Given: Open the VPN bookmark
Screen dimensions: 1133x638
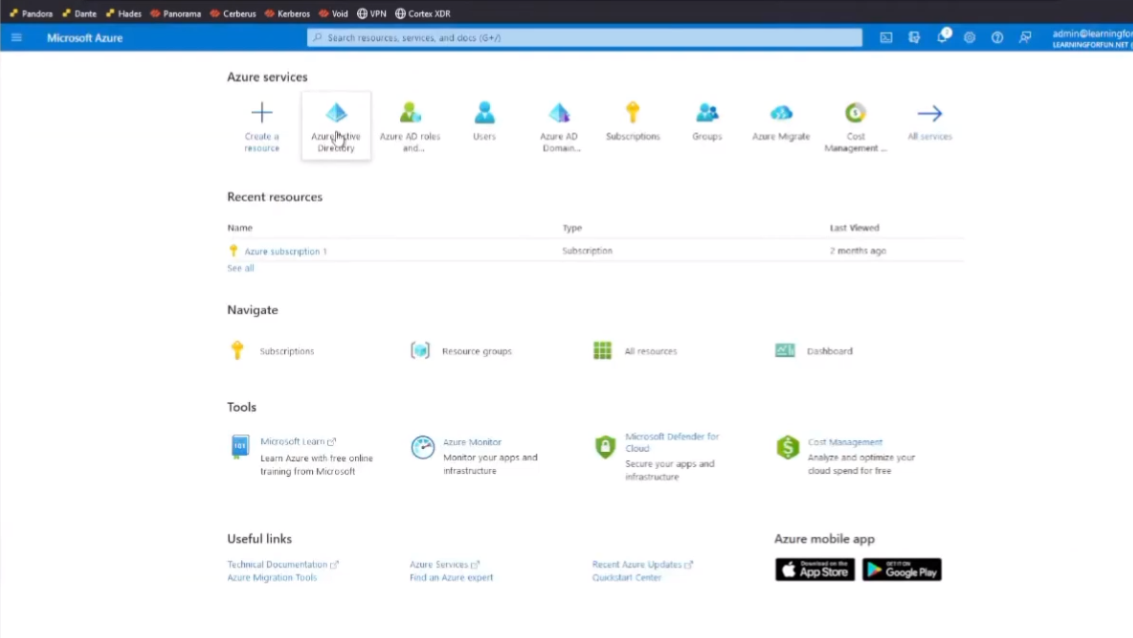Looking at the screenshot, I should click(371, 13).
